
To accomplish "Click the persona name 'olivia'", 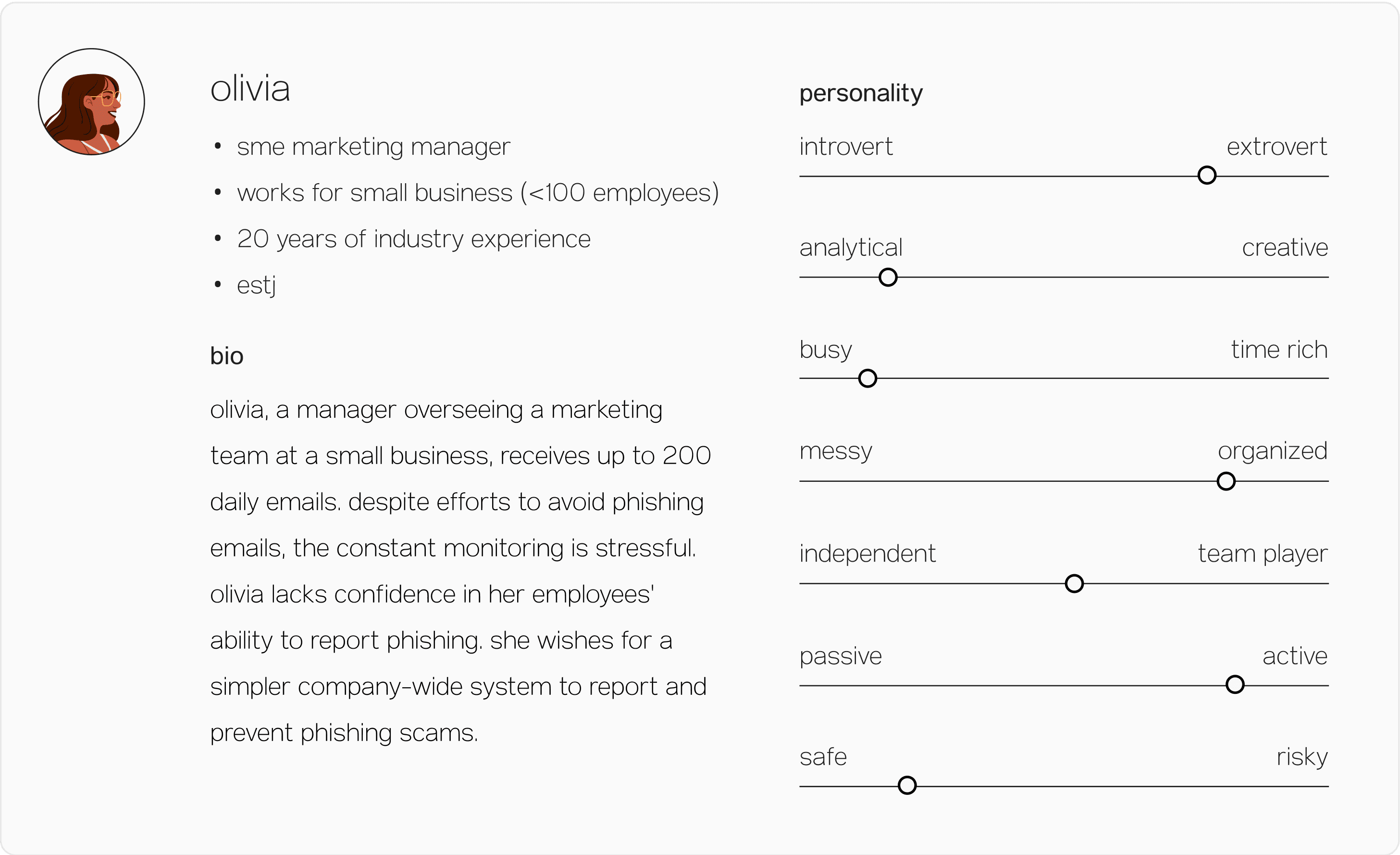I will click(x=250, y=88).
